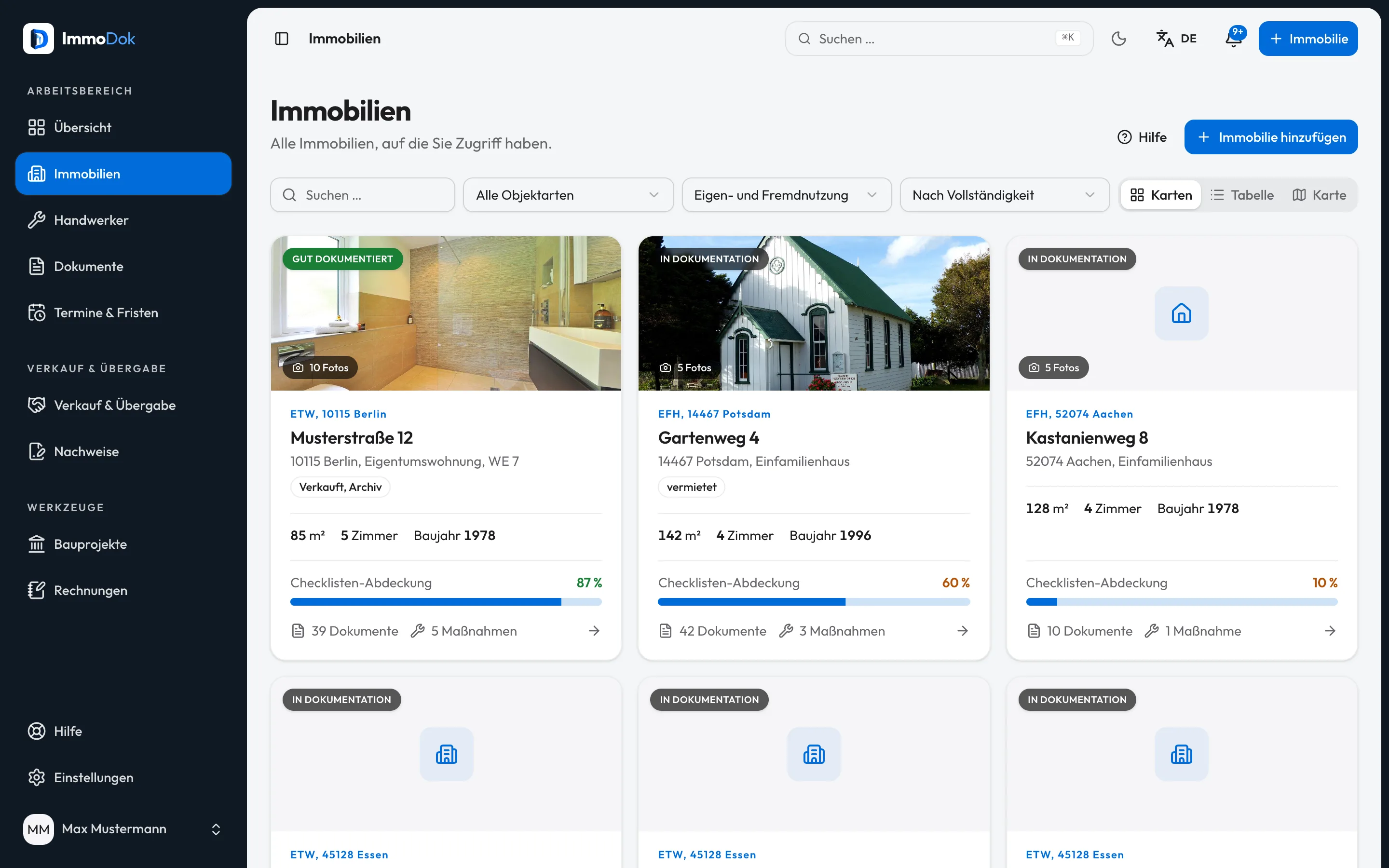
Task: Click the 10 % checklist progress bar
Action: pos(1182,602)
